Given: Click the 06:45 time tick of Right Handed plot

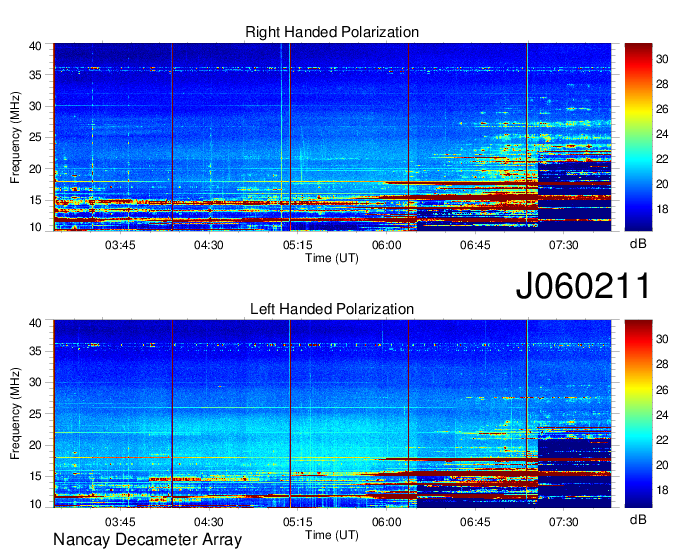Looking at the screenshot, I should tap(475, 245).
